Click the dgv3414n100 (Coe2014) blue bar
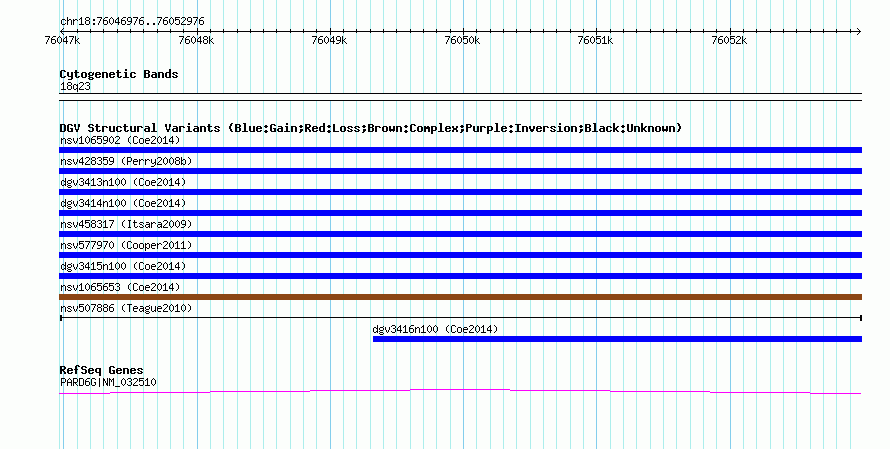The width and height of the screenshot is (890, 449). (x=460, y=213)
